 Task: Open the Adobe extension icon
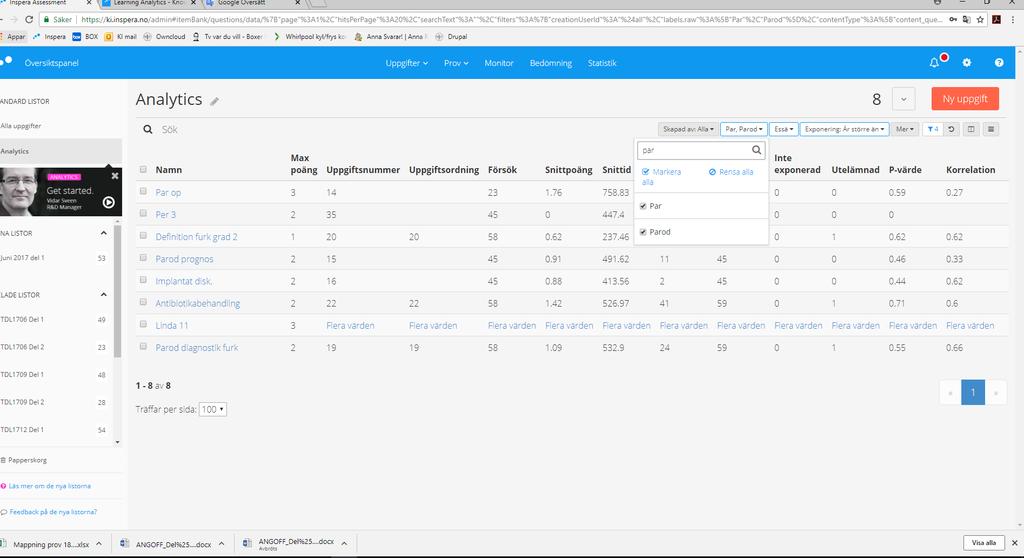coord(997,20)
